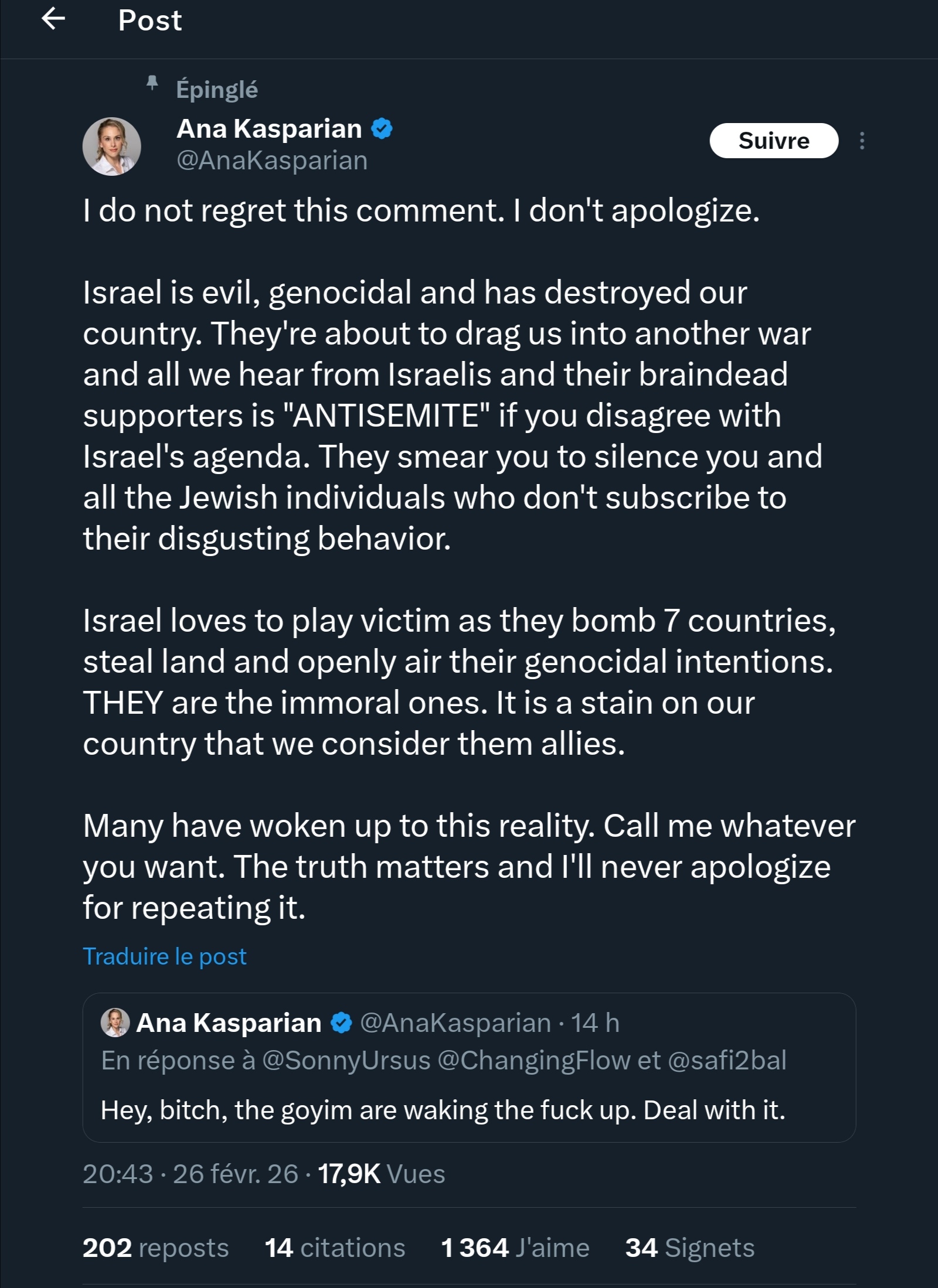
Task: Click Traduire le post link
Action: point(165,957)
